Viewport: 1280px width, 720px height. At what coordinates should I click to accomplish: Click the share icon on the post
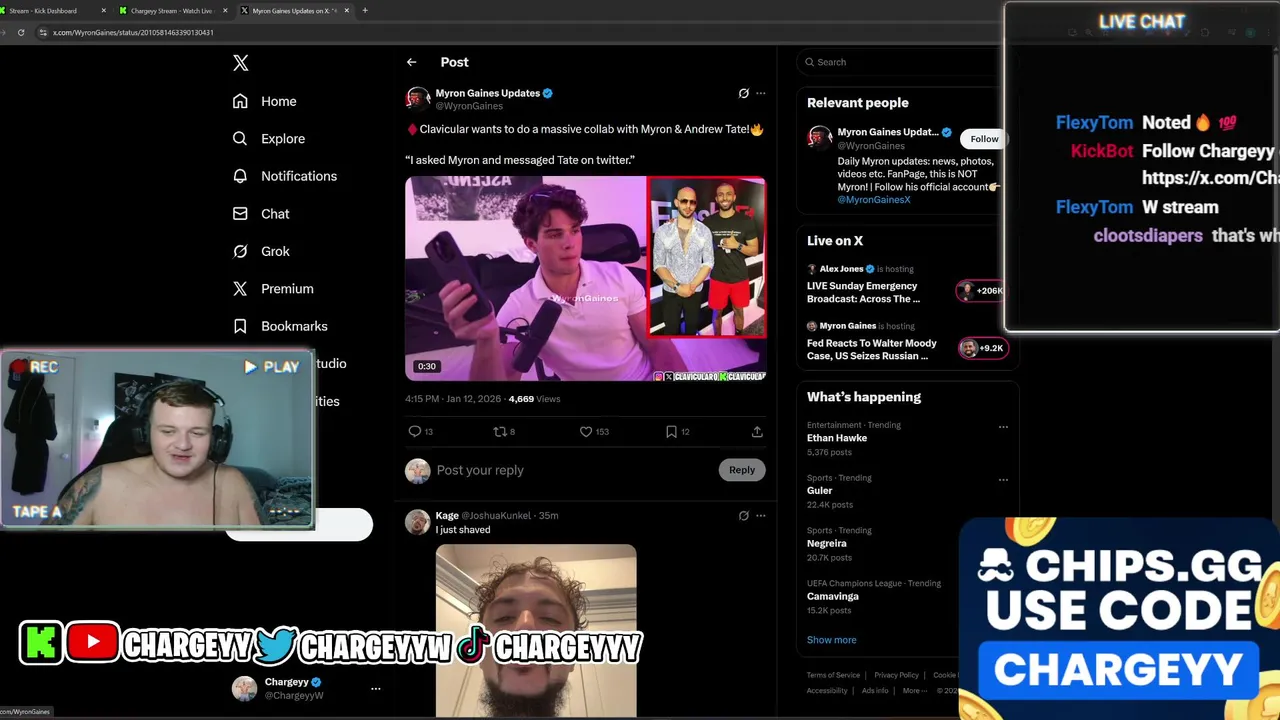(757, 431)
